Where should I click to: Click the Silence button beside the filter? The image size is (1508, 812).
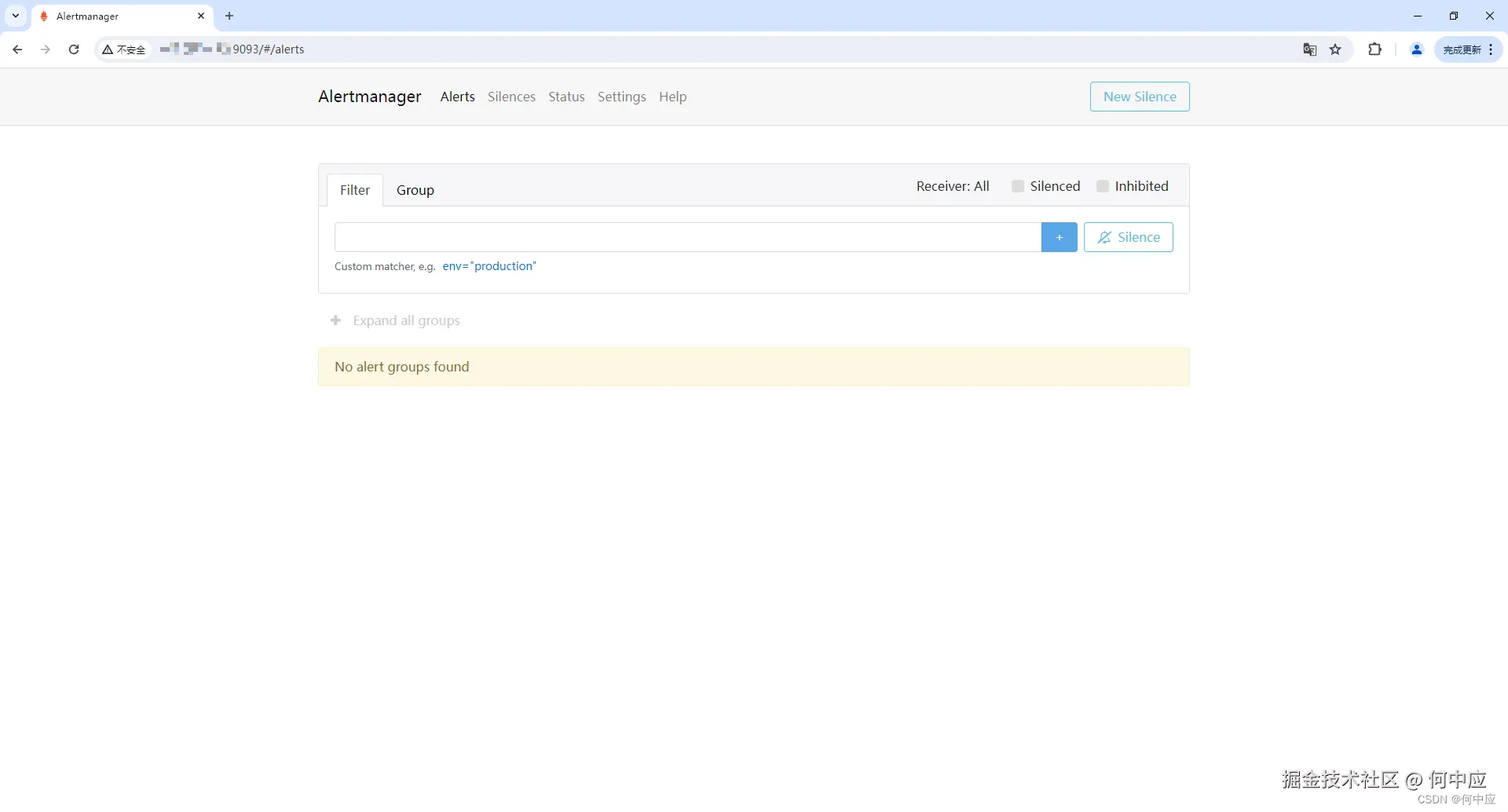tap(1129, 237)
